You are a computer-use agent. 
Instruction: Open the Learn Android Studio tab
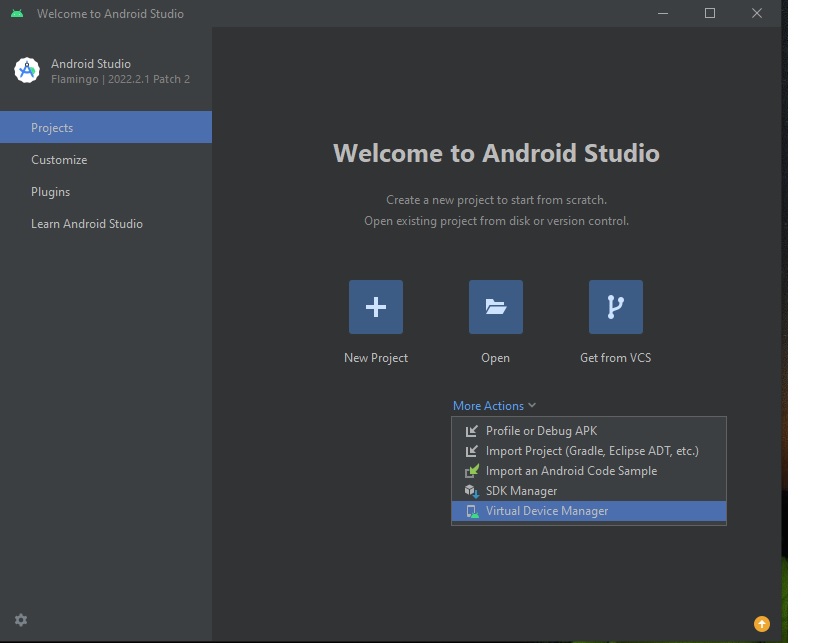[x=87, y=224]
